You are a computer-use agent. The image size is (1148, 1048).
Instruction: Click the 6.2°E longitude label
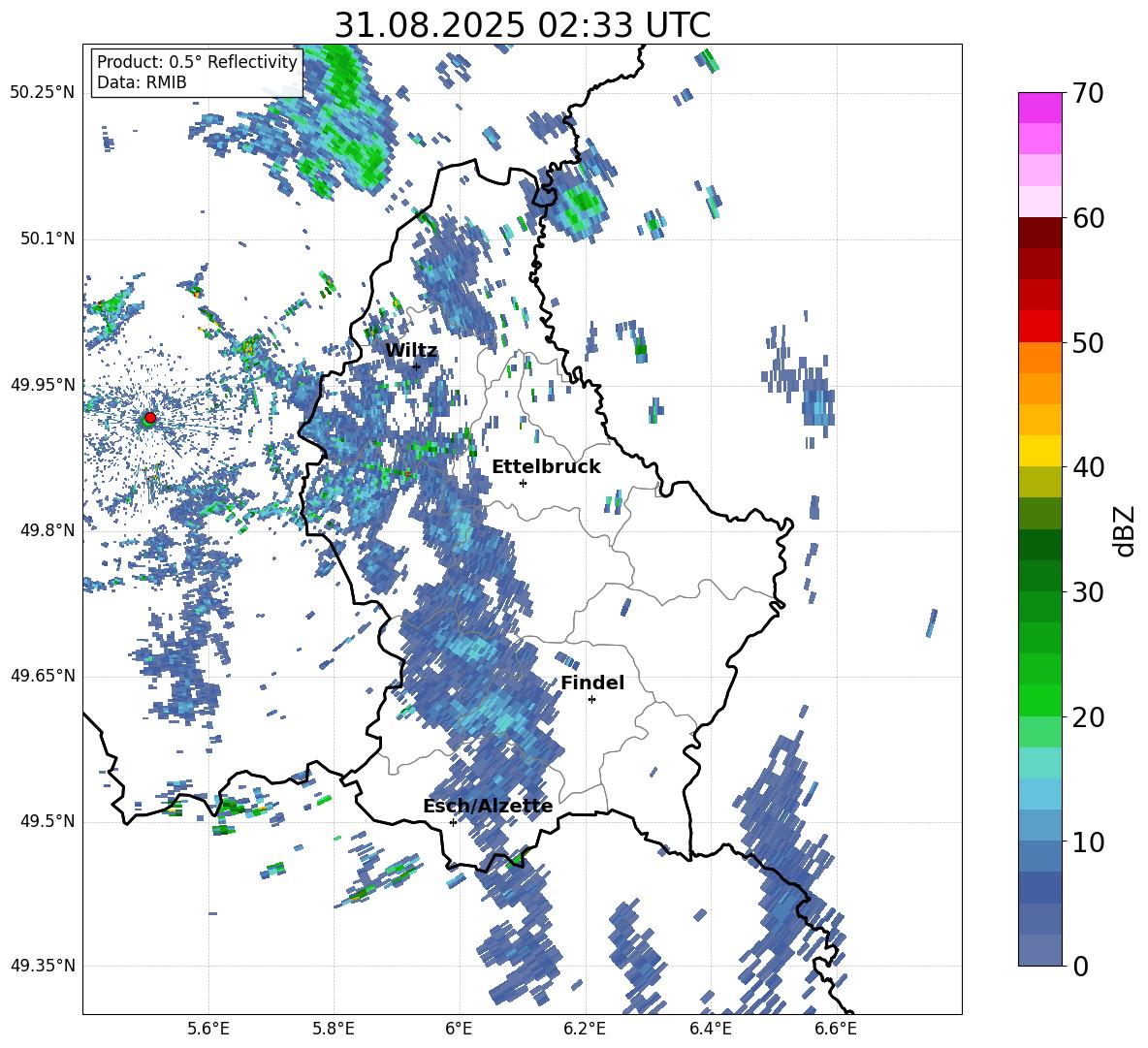[585, 1029]
